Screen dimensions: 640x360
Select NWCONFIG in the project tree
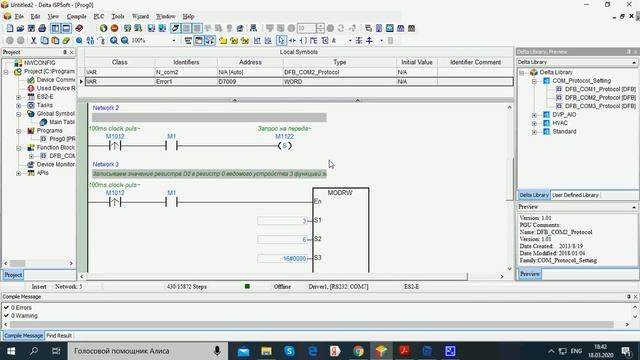tap(39, 63)
